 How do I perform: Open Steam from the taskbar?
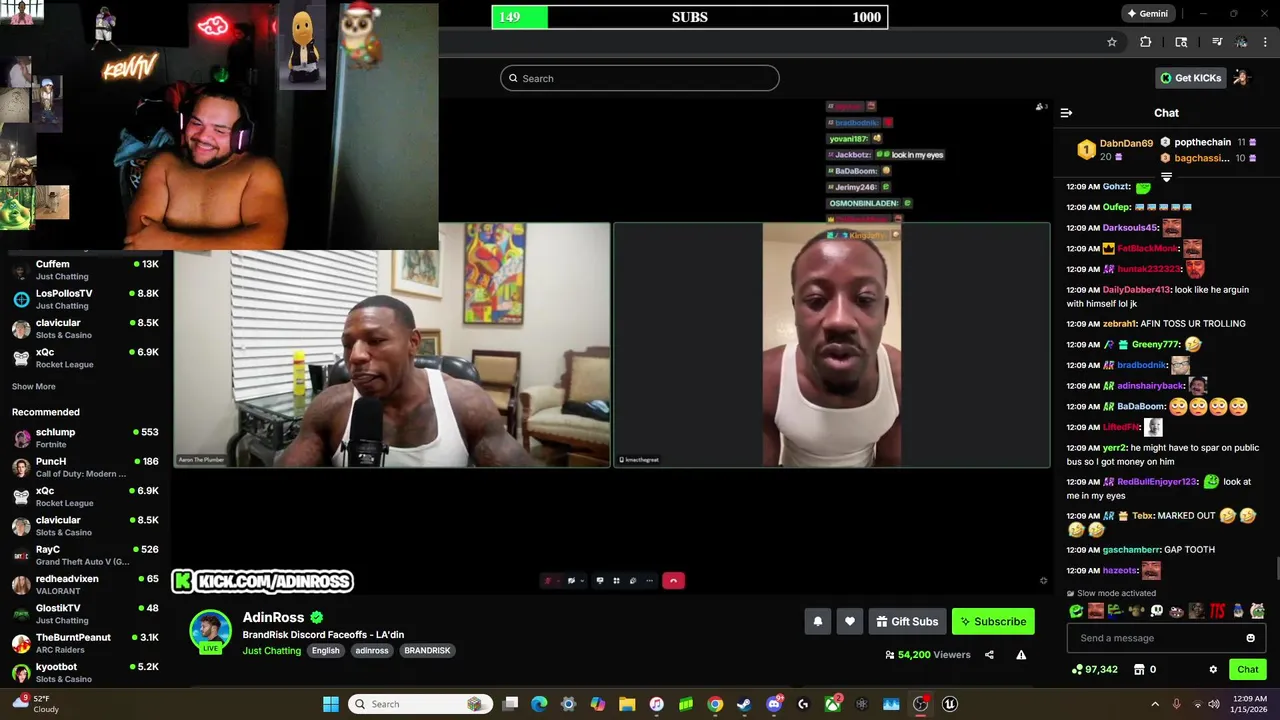pos(744,704)
